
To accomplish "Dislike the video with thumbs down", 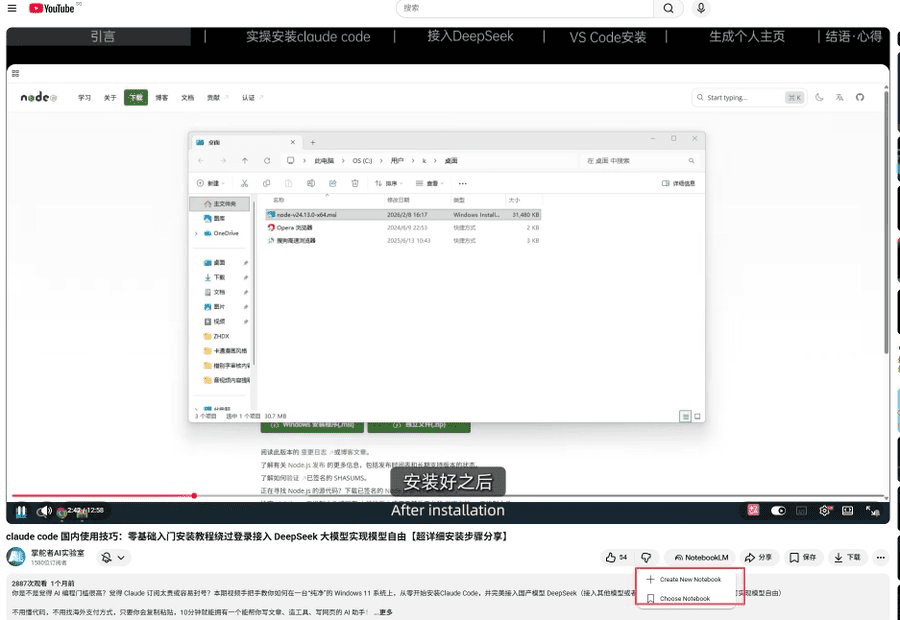I will 646,557.
